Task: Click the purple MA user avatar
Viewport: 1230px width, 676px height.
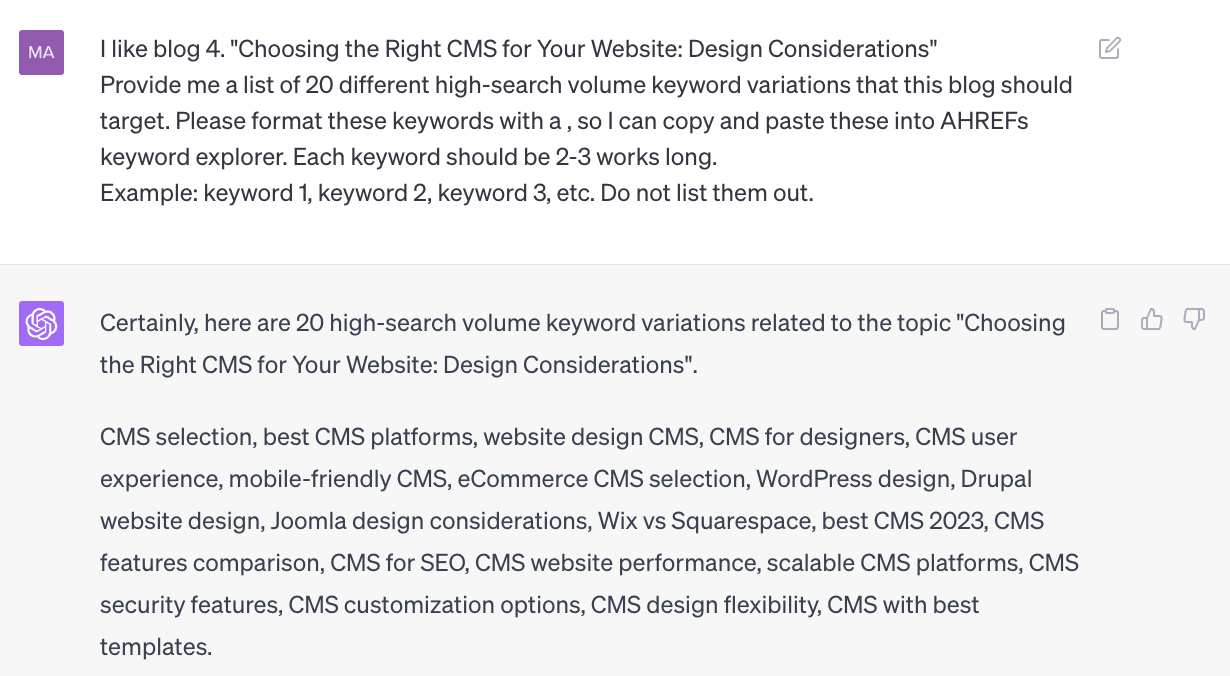Action: coord(41,52)
